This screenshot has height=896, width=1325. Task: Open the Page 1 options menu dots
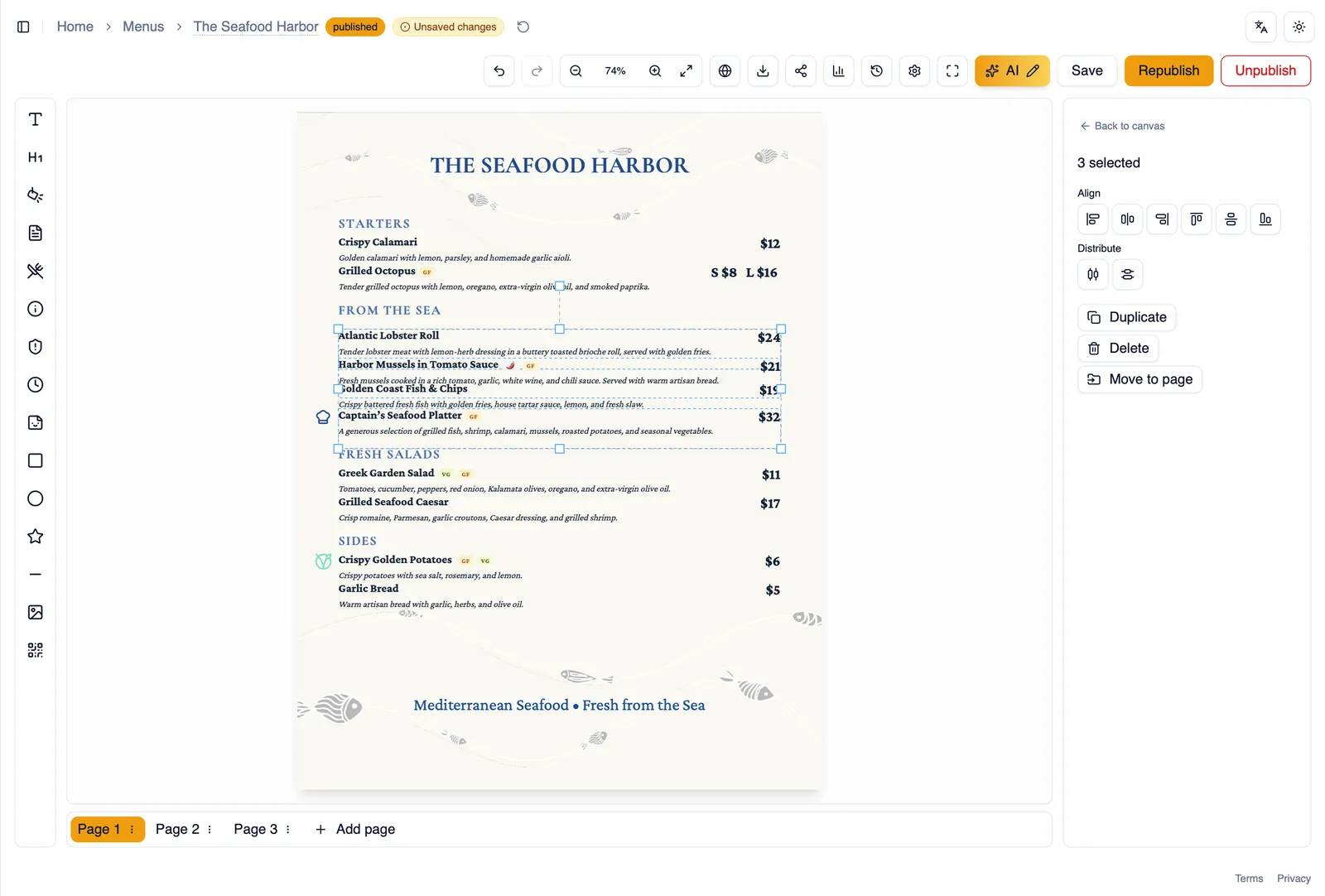[132, 829]
